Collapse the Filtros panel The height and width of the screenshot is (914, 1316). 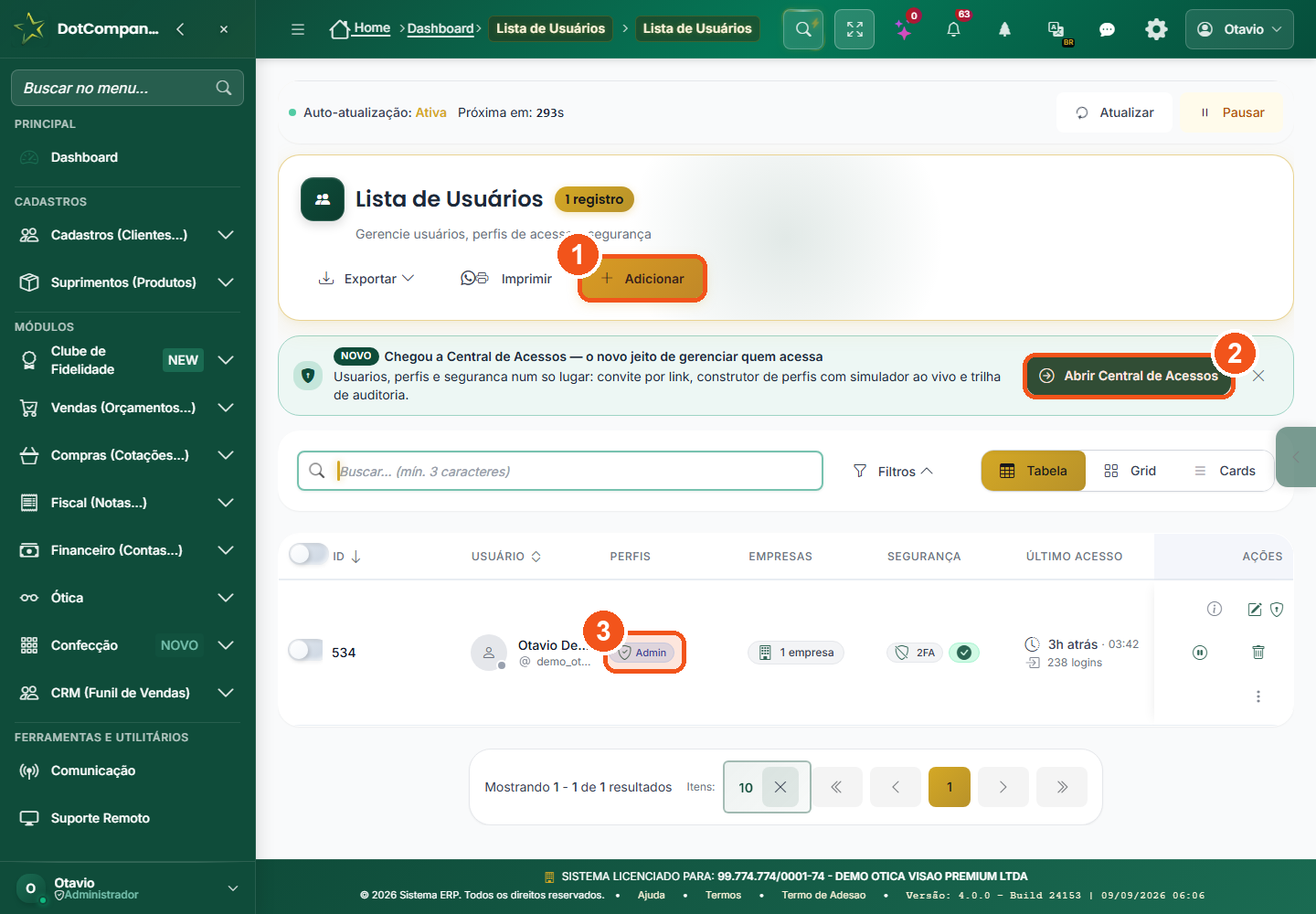893,471
